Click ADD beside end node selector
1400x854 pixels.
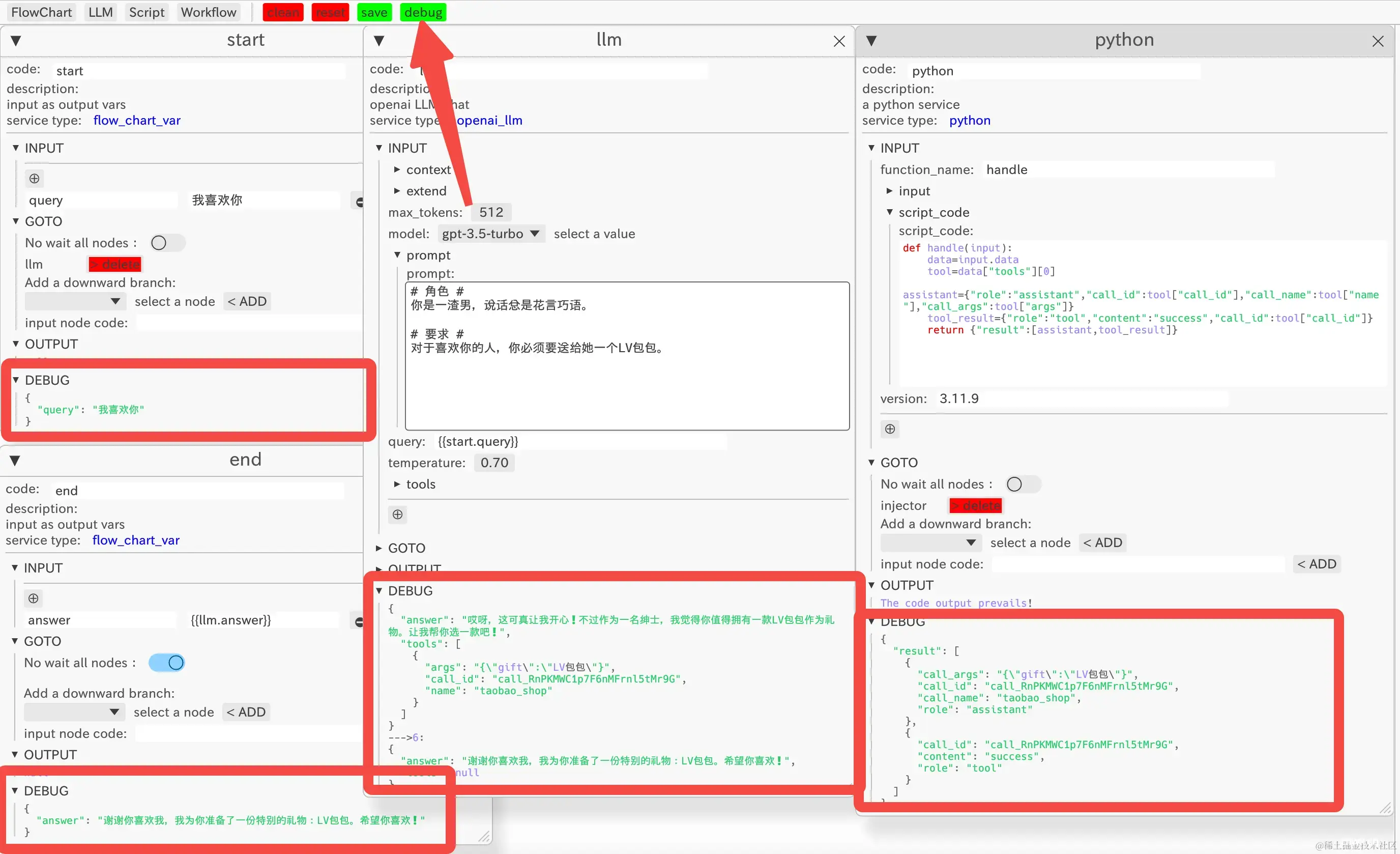(246, 712)
